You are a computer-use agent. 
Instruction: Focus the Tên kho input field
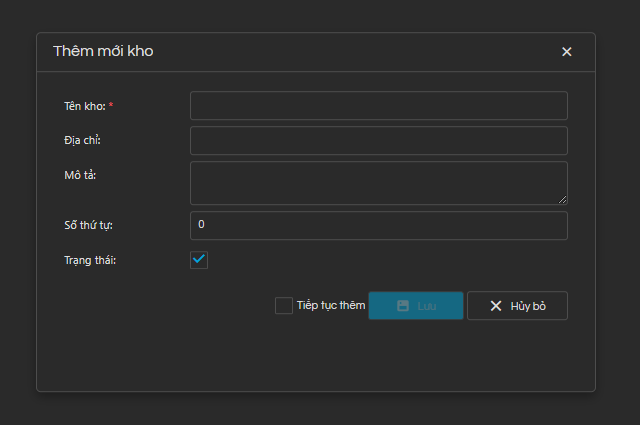pos(378,106)
